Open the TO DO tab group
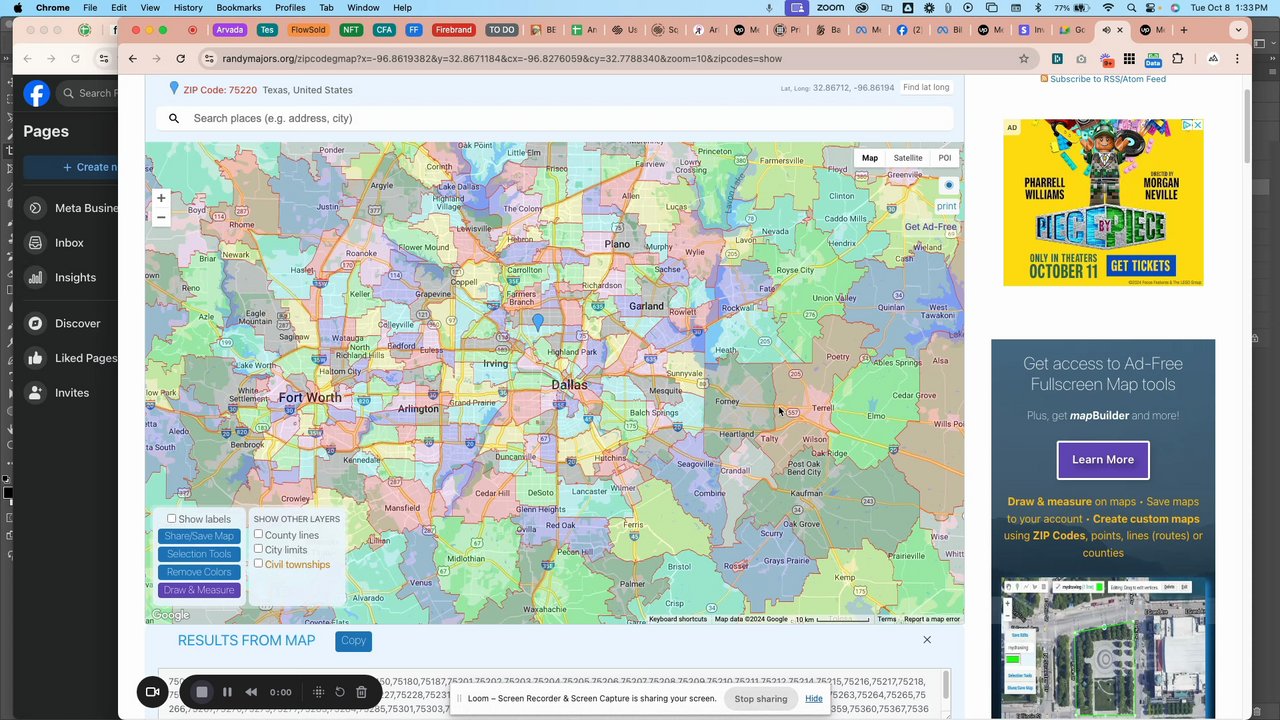This screenshot has width=1280, height=720. tap(501, 30)
